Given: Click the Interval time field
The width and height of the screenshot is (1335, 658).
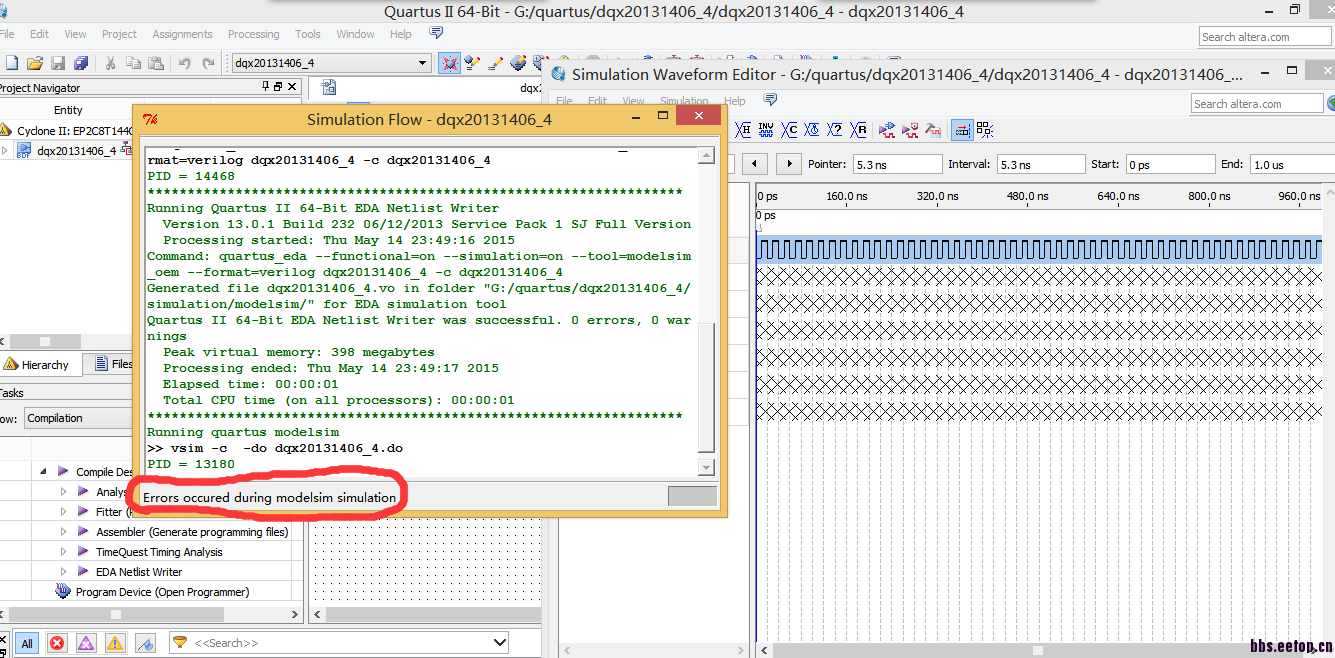Looking at the screenshot, I should coord(1041,164).
